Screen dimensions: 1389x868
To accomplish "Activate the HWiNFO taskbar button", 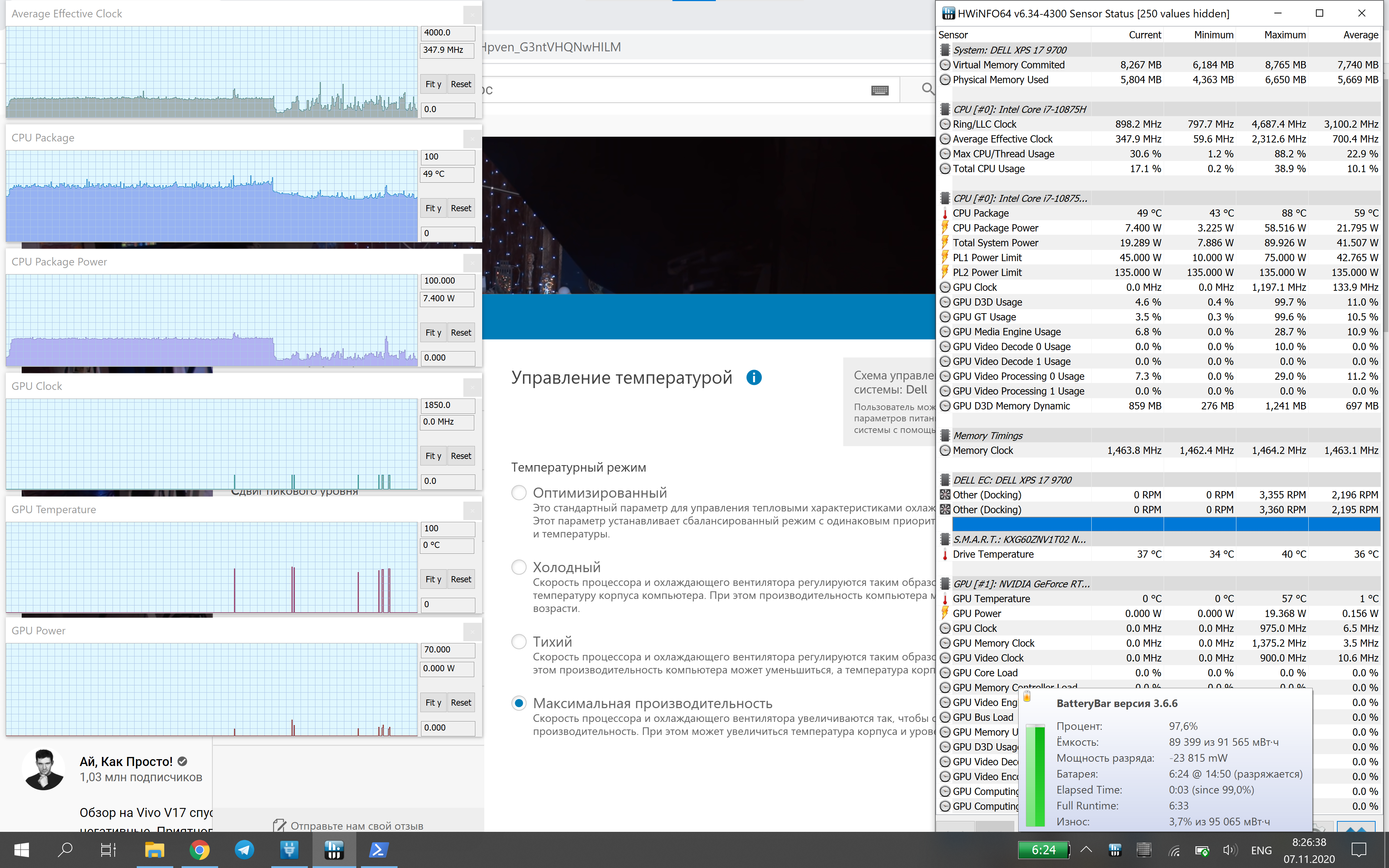I will 334,850.
